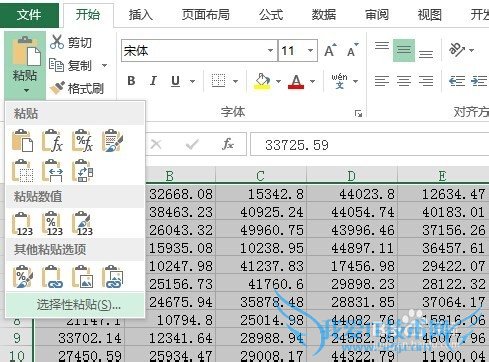Paste Values and Number Formatting (%123)
This screenshot has width=489, height=362.
click(53, 224)
